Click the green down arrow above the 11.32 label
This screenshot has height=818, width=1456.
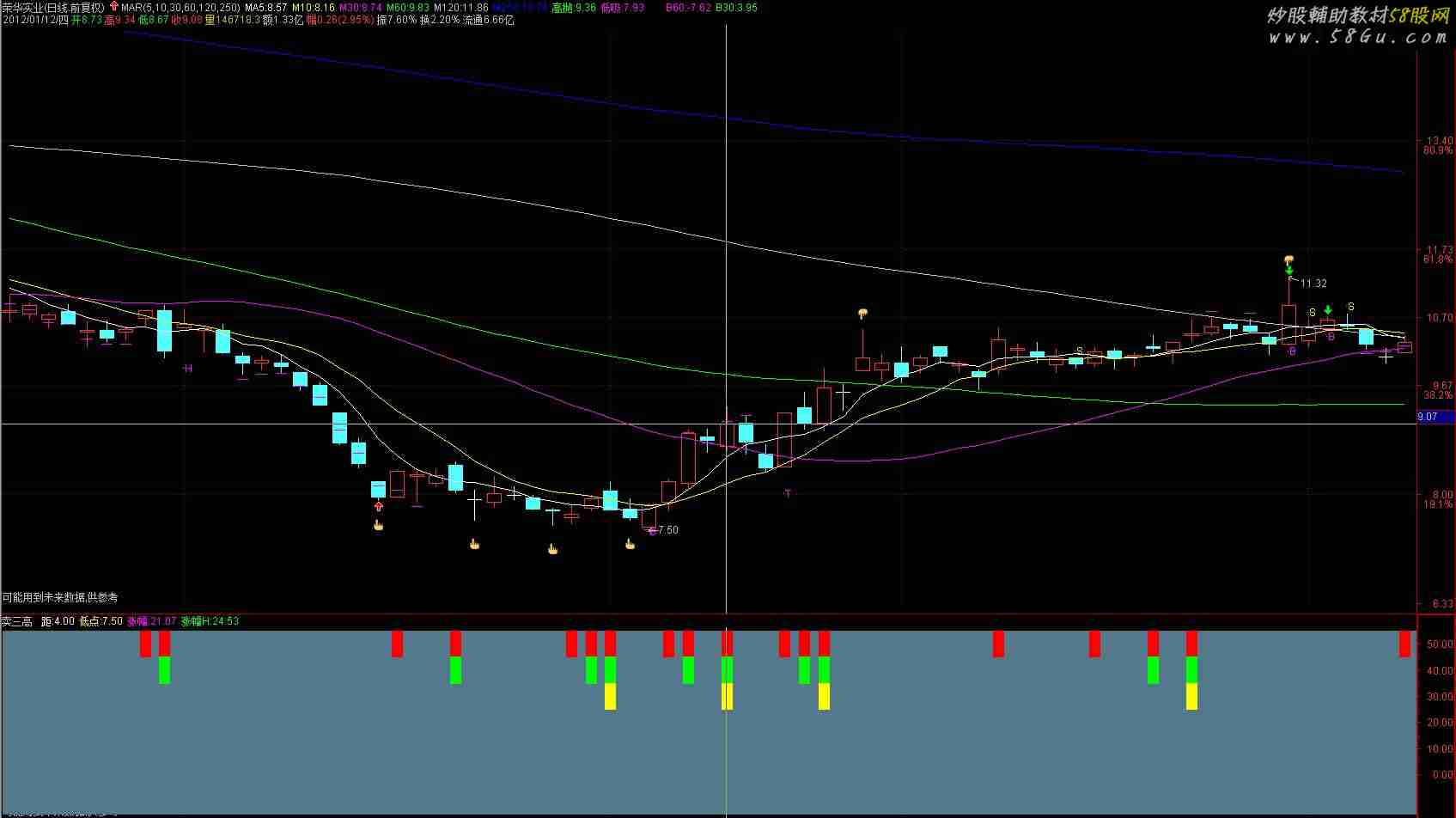[1289, 270]
